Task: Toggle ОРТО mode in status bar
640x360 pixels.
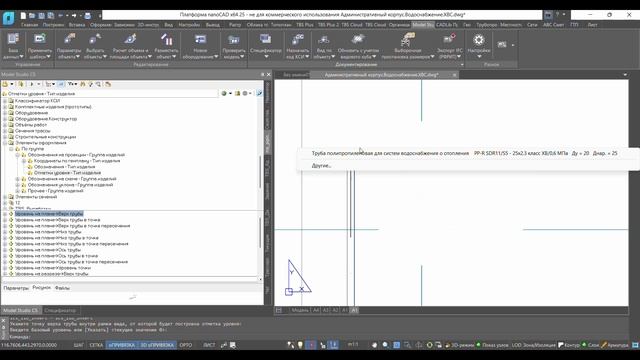Action: click(x=186, y=345)
